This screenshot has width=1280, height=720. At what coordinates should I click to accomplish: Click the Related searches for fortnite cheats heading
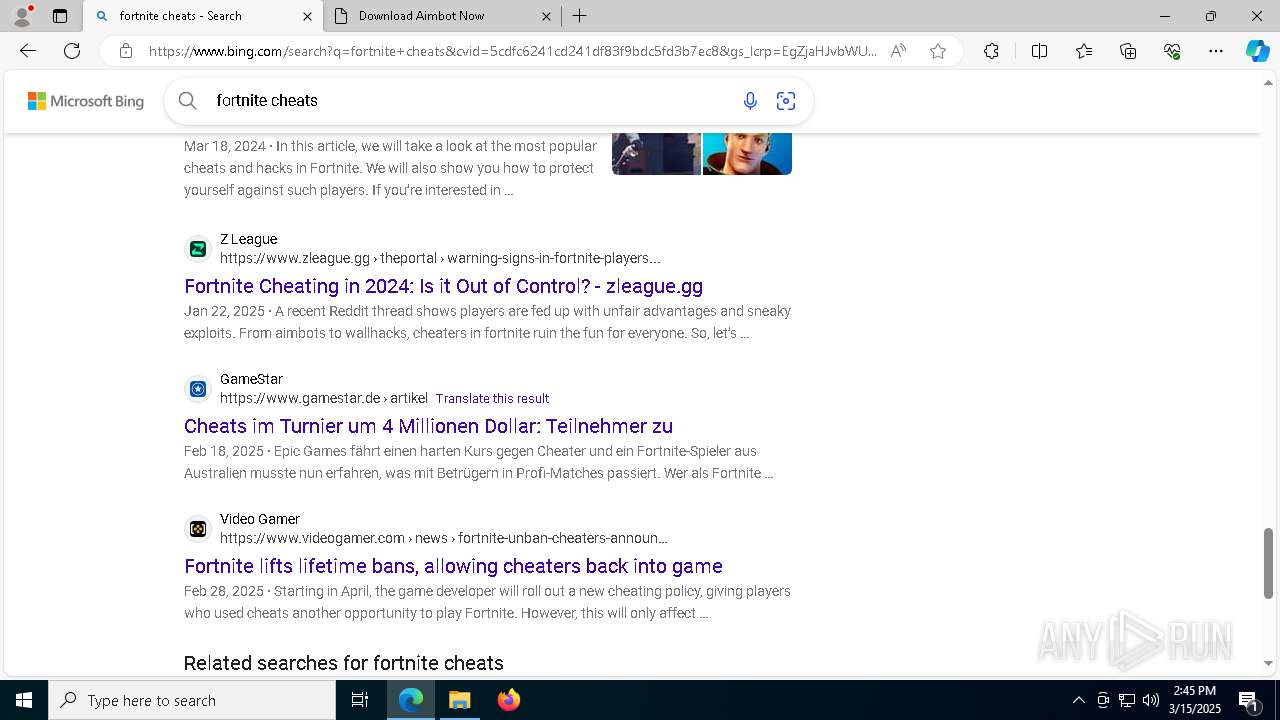[343, 663]
